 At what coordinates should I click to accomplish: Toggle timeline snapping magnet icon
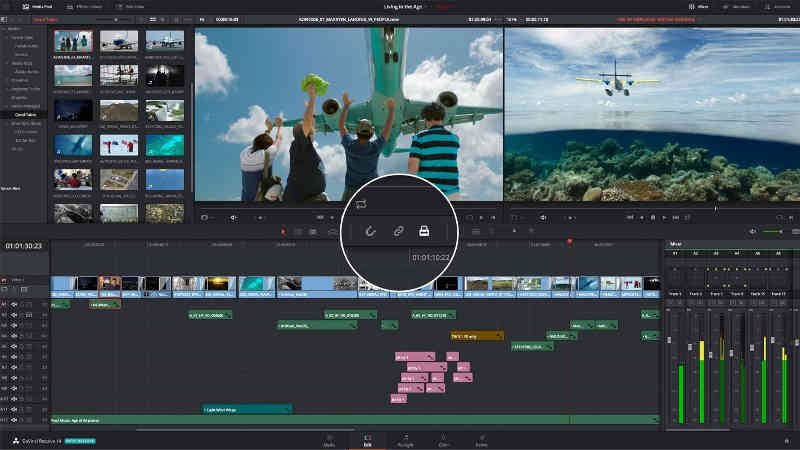click(370, 231)
